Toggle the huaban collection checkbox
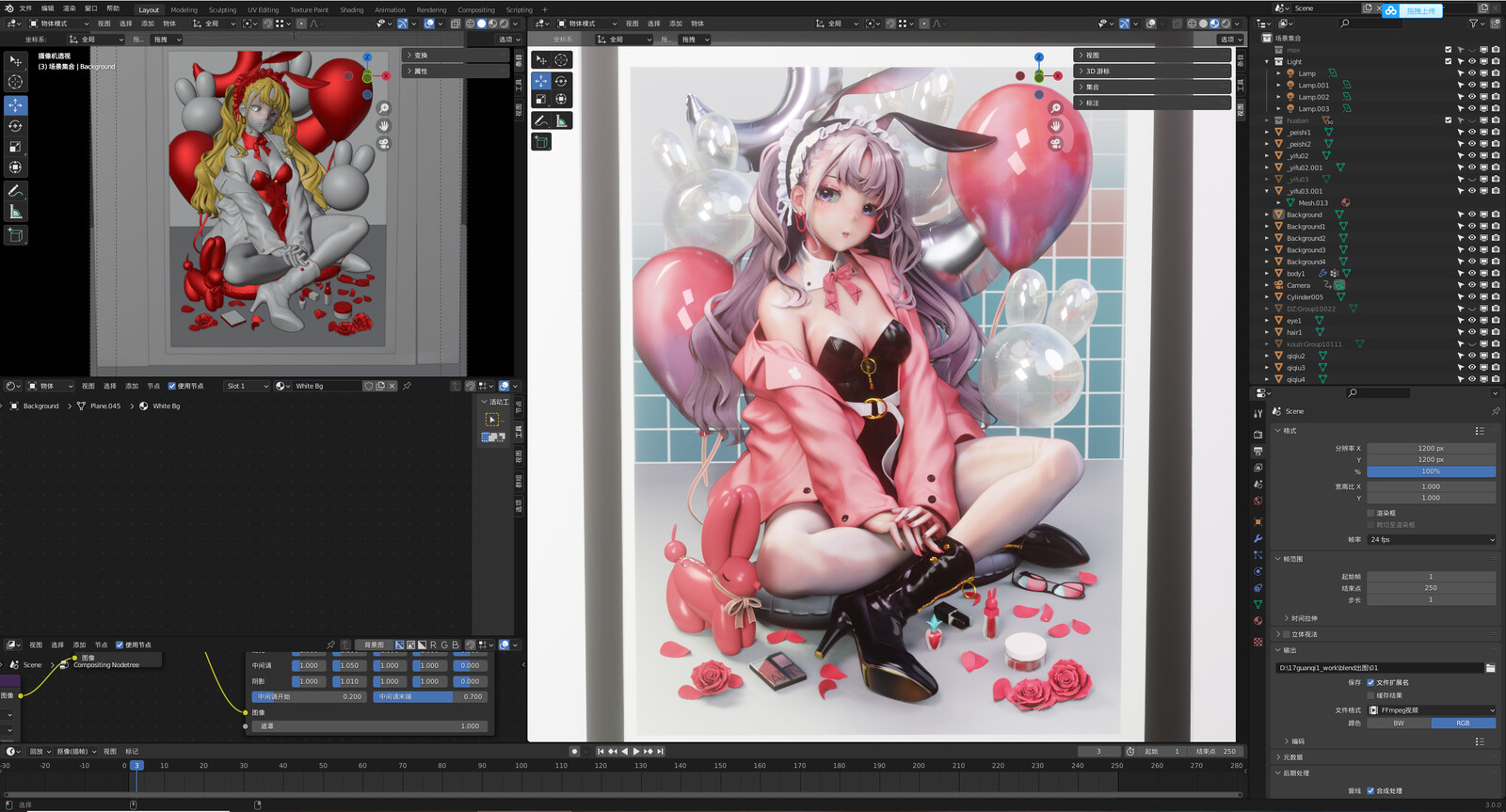This screenshot has width=1506, height=812. pos(1448,120)
